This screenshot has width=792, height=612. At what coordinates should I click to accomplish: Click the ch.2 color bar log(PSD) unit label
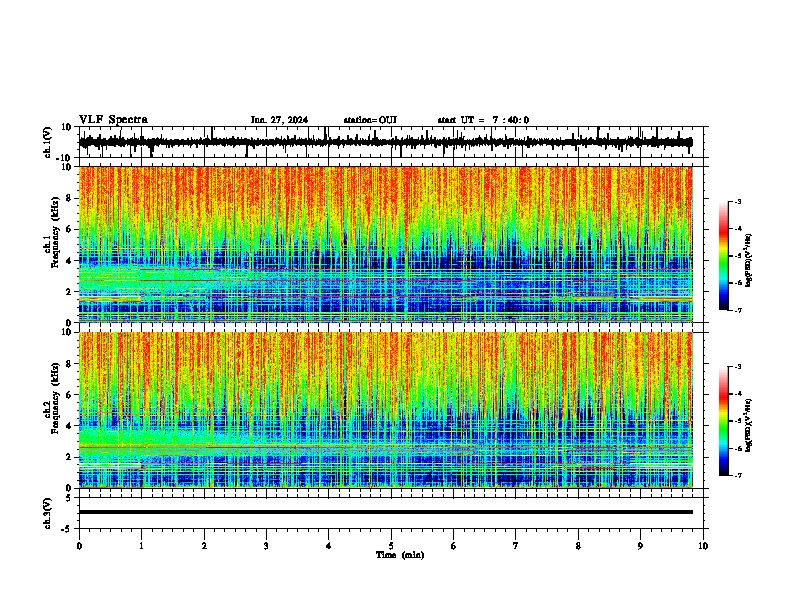click(x=748, y=426)
